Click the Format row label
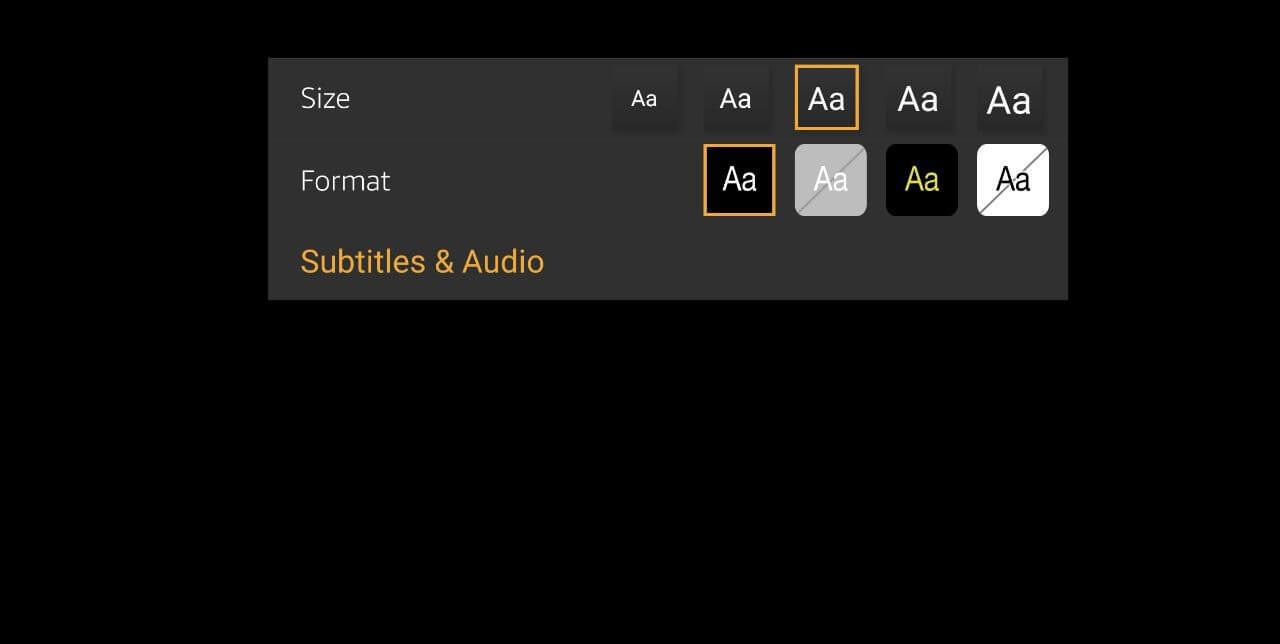 coord(345,181)
